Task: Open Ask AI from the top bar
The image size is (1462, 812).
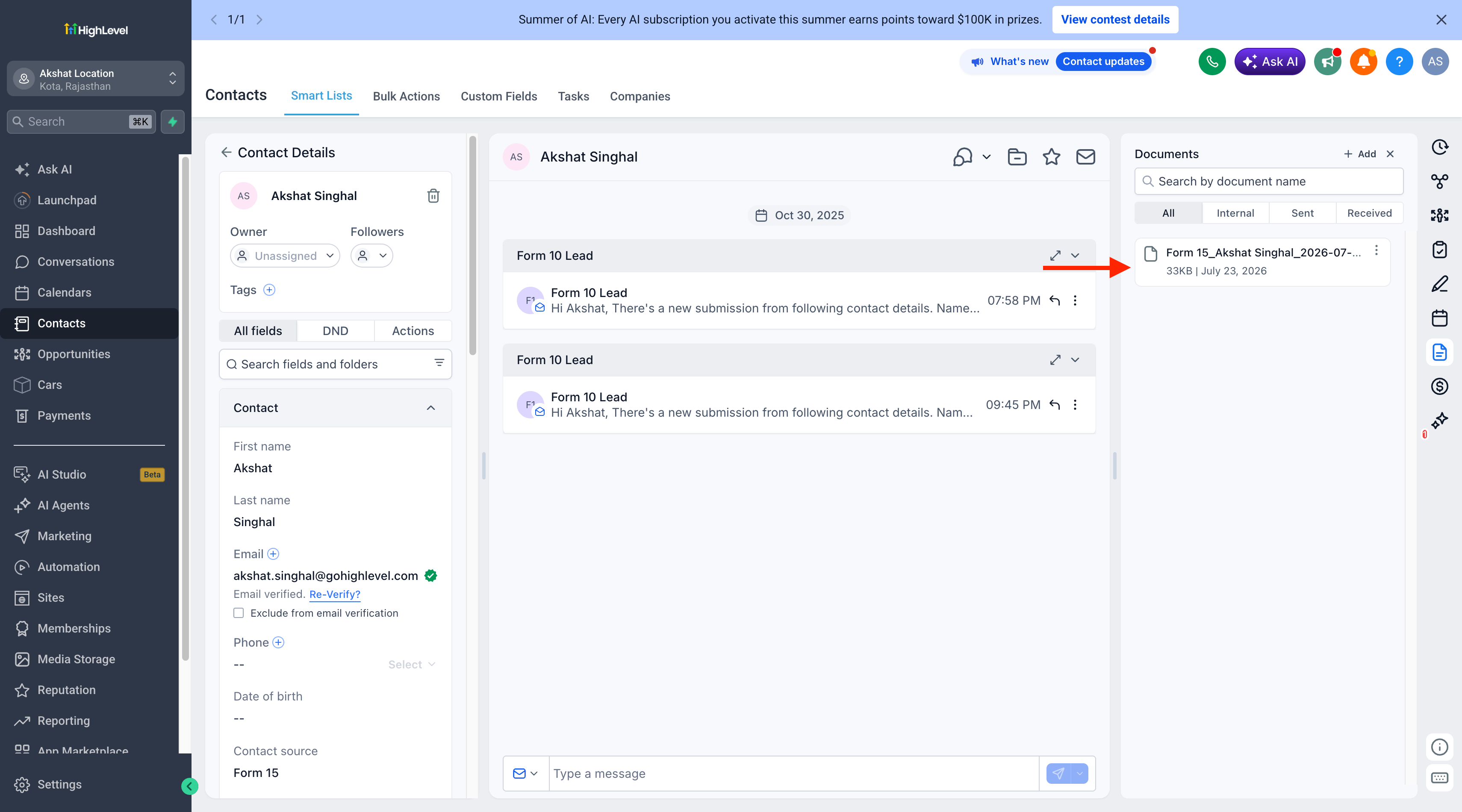Action: [1270, 61]
